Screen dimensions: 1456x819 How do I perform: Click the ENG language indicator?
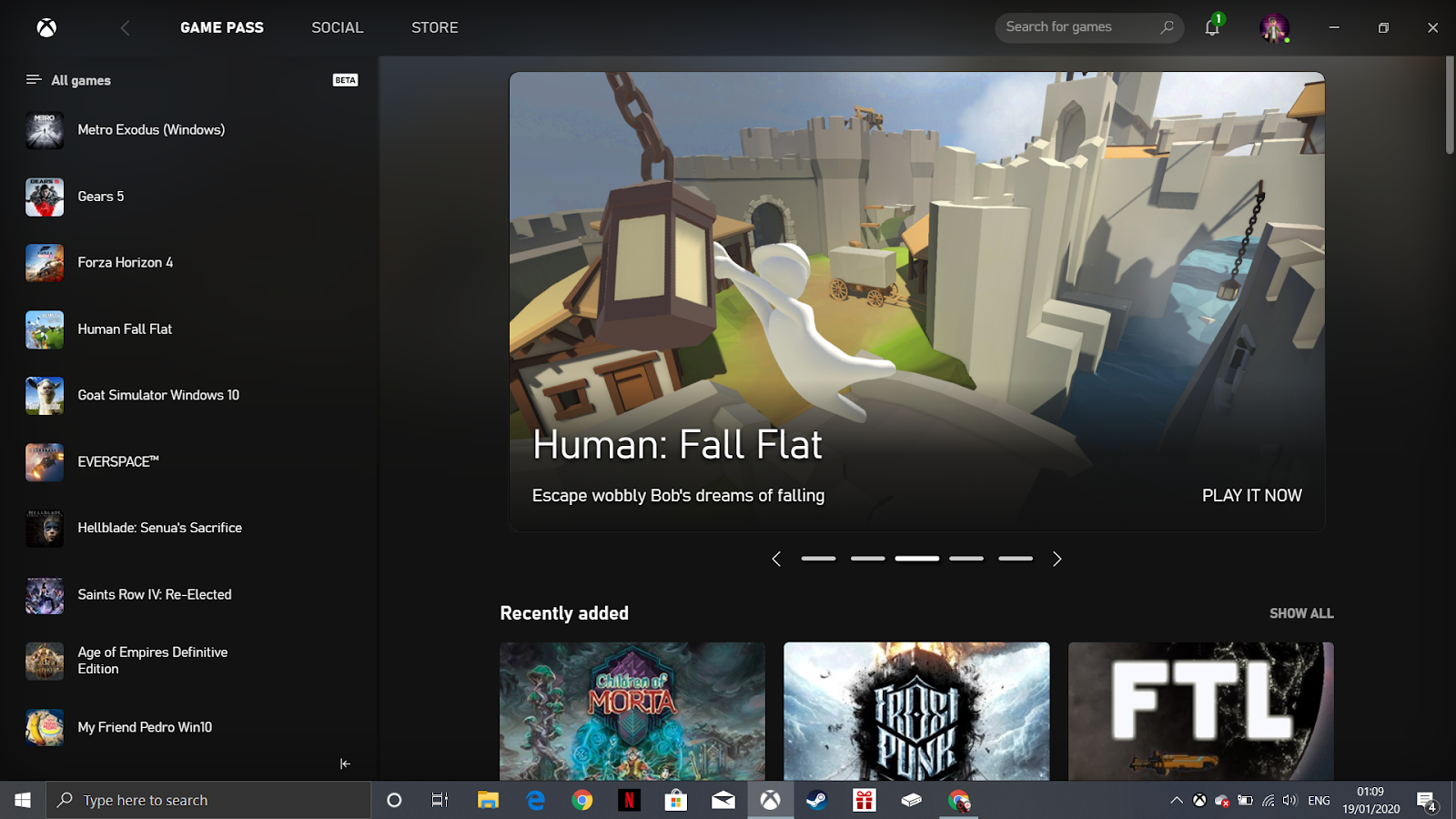(x=1319, y=801)
